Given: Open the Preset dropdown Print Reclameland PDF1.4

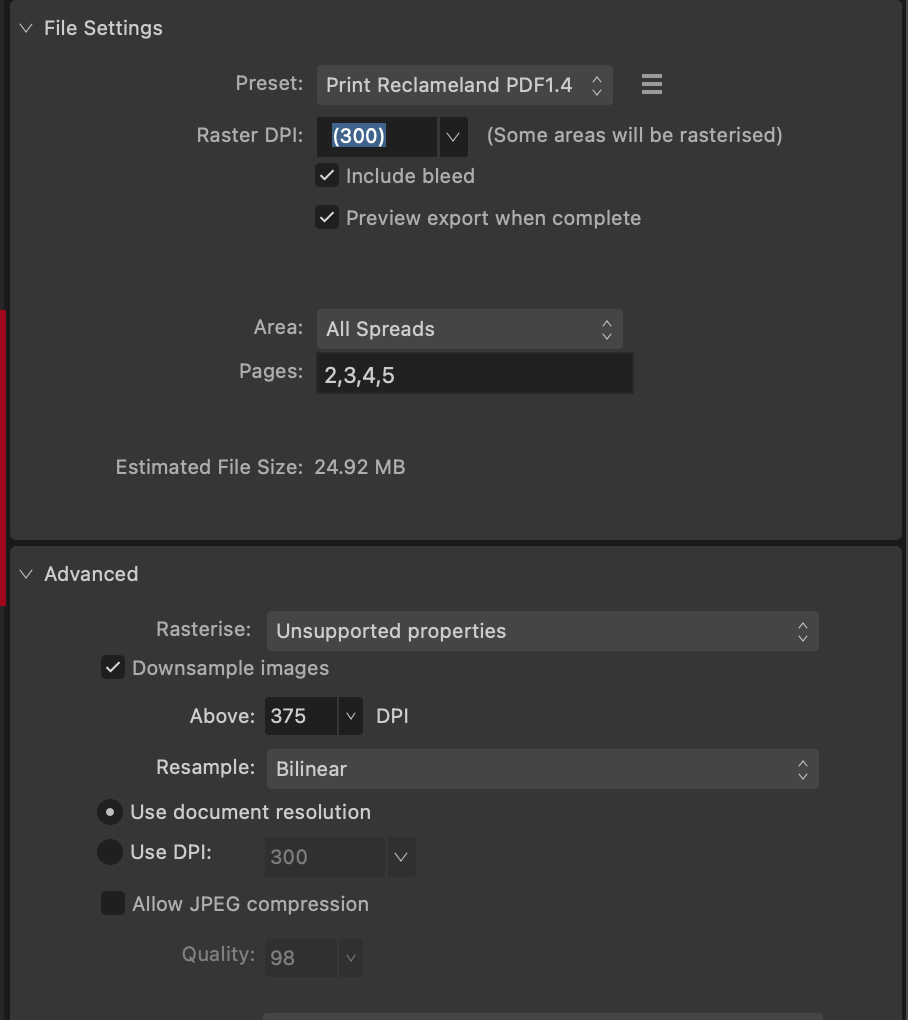Looking at the screenshot, I should pyautogui.click(x=464, y=85).
